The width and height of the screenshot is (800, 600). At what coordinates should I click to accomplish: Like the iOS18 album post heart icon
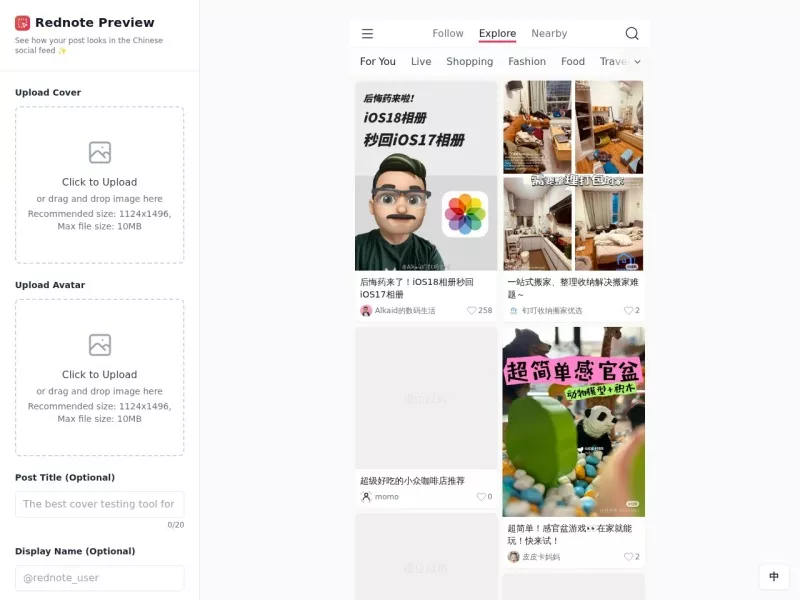click(x=471, y=310)
